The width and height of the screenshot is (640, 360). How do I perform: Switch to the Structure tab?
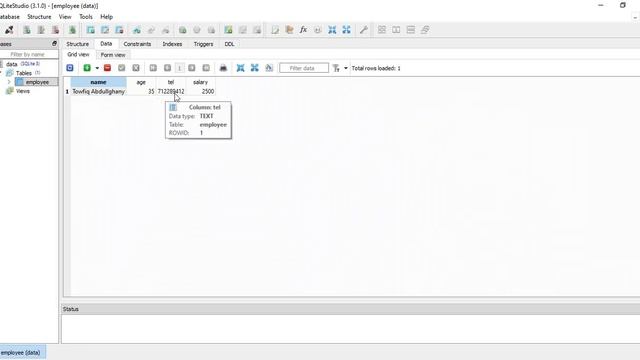[x=78, y=44]
